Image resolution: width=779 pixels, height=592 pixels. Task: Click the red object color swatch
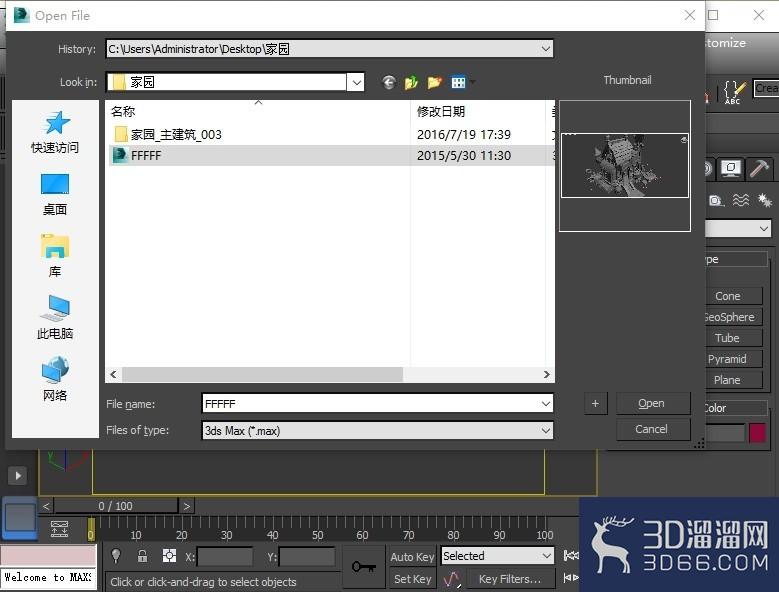tap(757, 433)
